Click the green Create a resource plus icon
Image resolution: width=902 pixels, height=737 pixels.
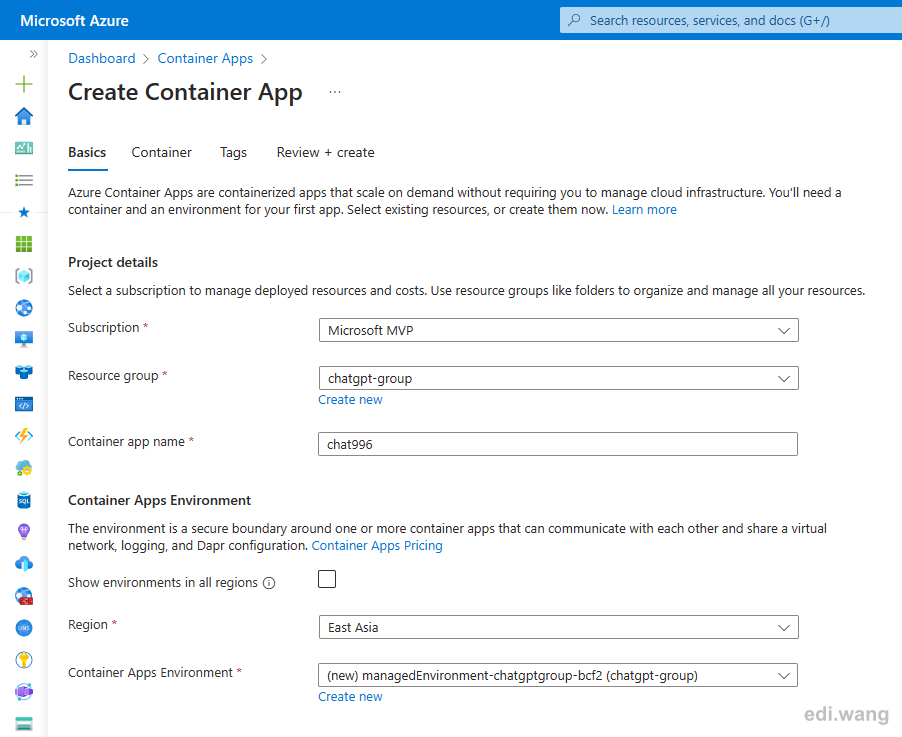click(24, 85)
